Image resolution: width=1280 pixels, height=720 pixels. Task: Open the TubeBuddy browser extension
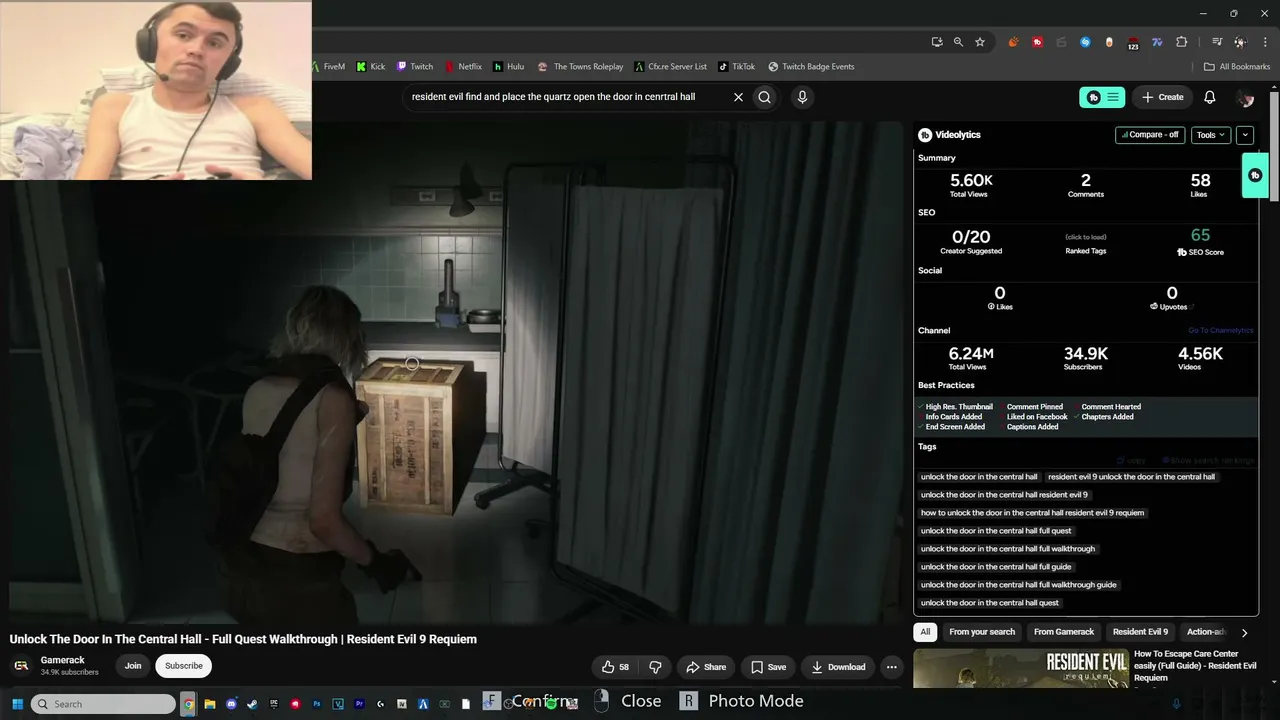click(1037, 42)
